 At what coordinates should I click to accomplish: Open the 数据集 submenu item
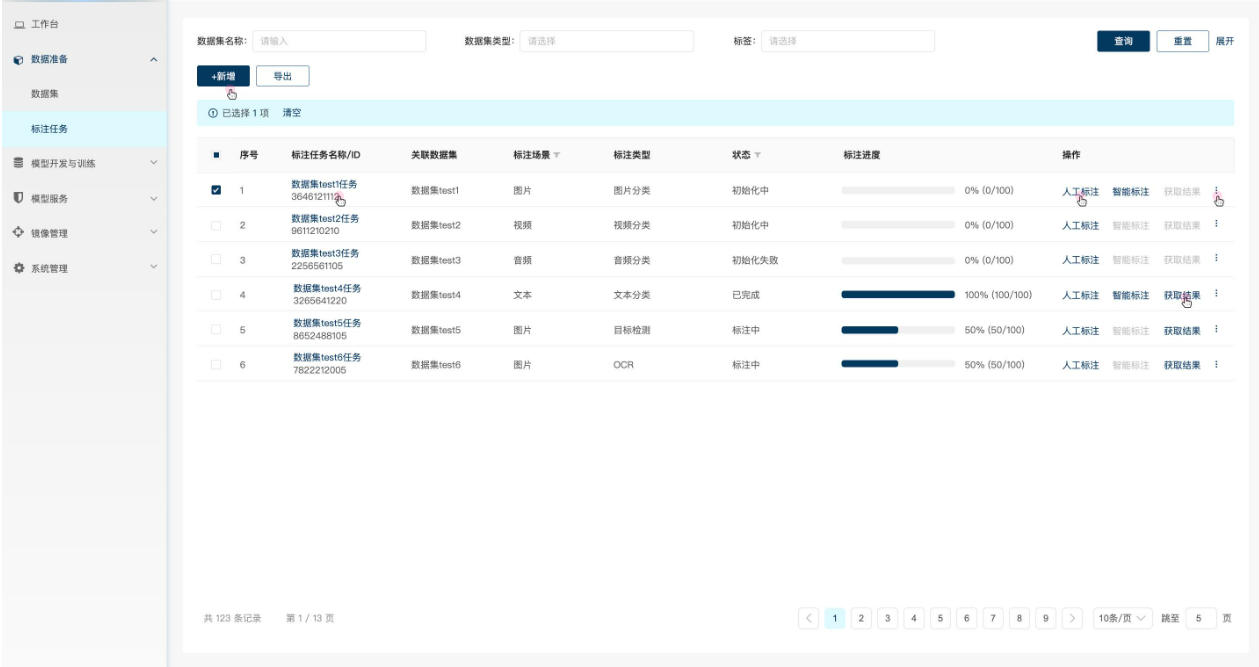[44, 94]
